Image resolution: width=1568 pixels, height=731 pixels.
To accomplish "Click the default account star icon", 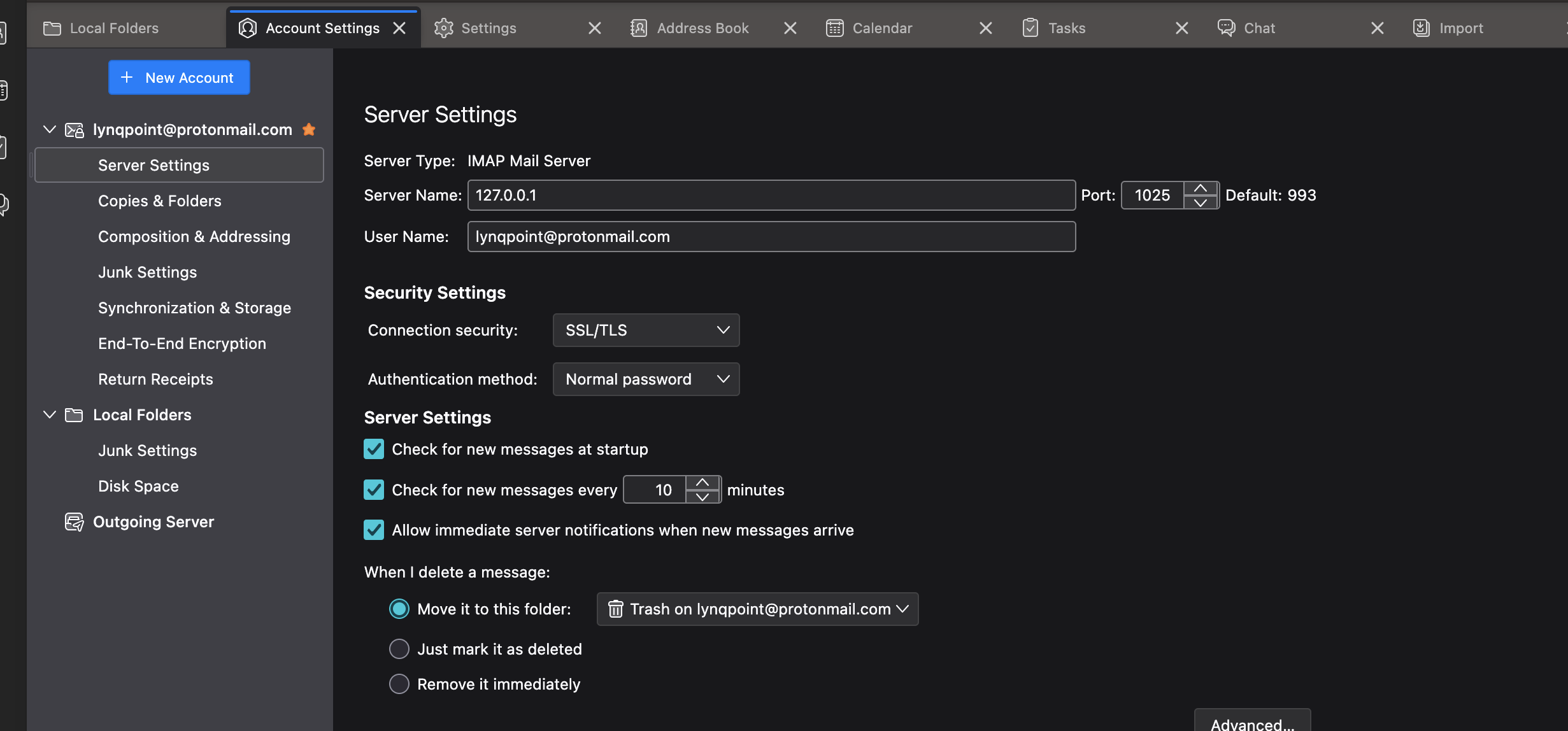I will point(309,129).
